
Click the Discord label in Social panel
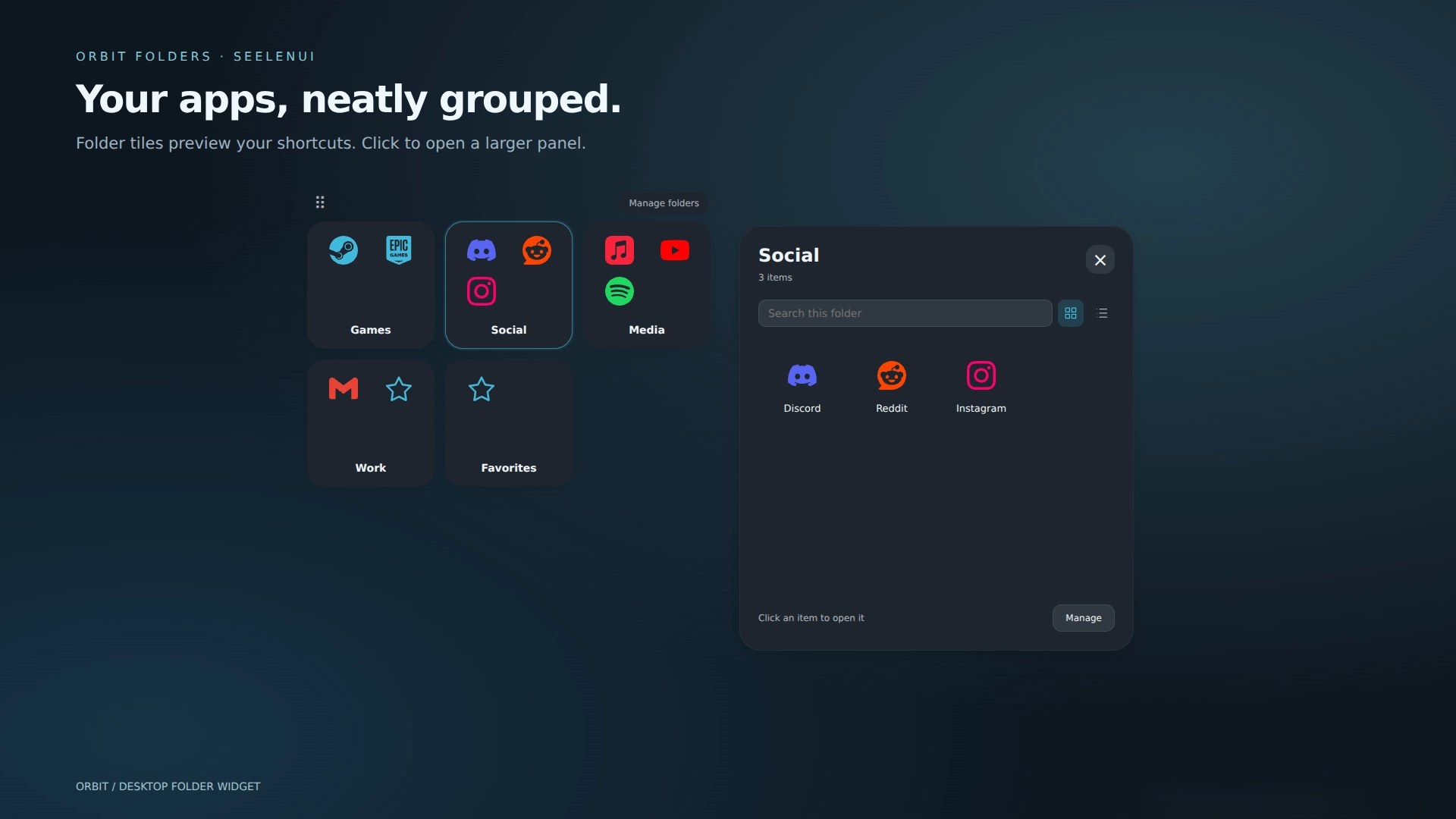click(802, 409)
